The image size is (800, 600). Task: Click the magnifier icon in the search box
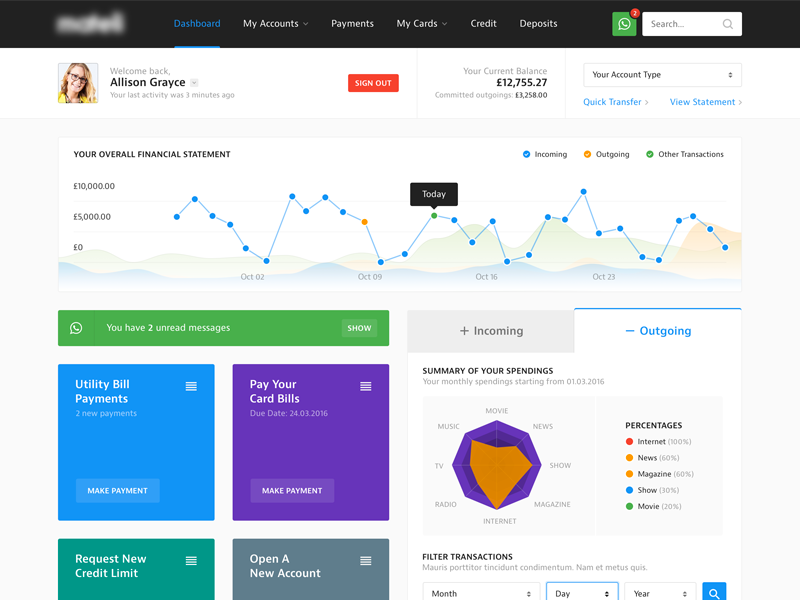[728, 24]
